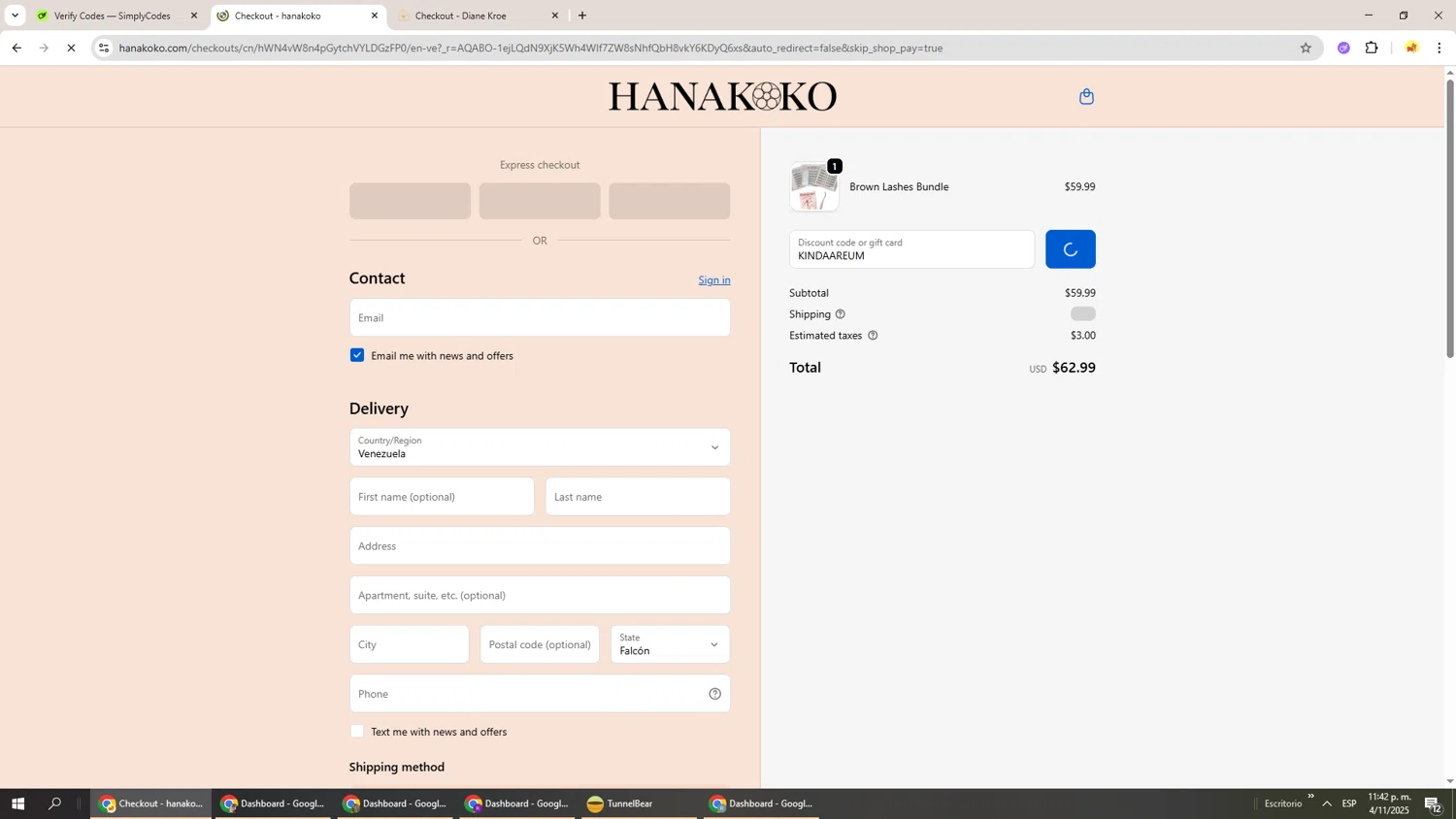Open the notification center icon
Image resolution: width=1456 pixels, height=819 pixels.
(x=1434, y=803)
